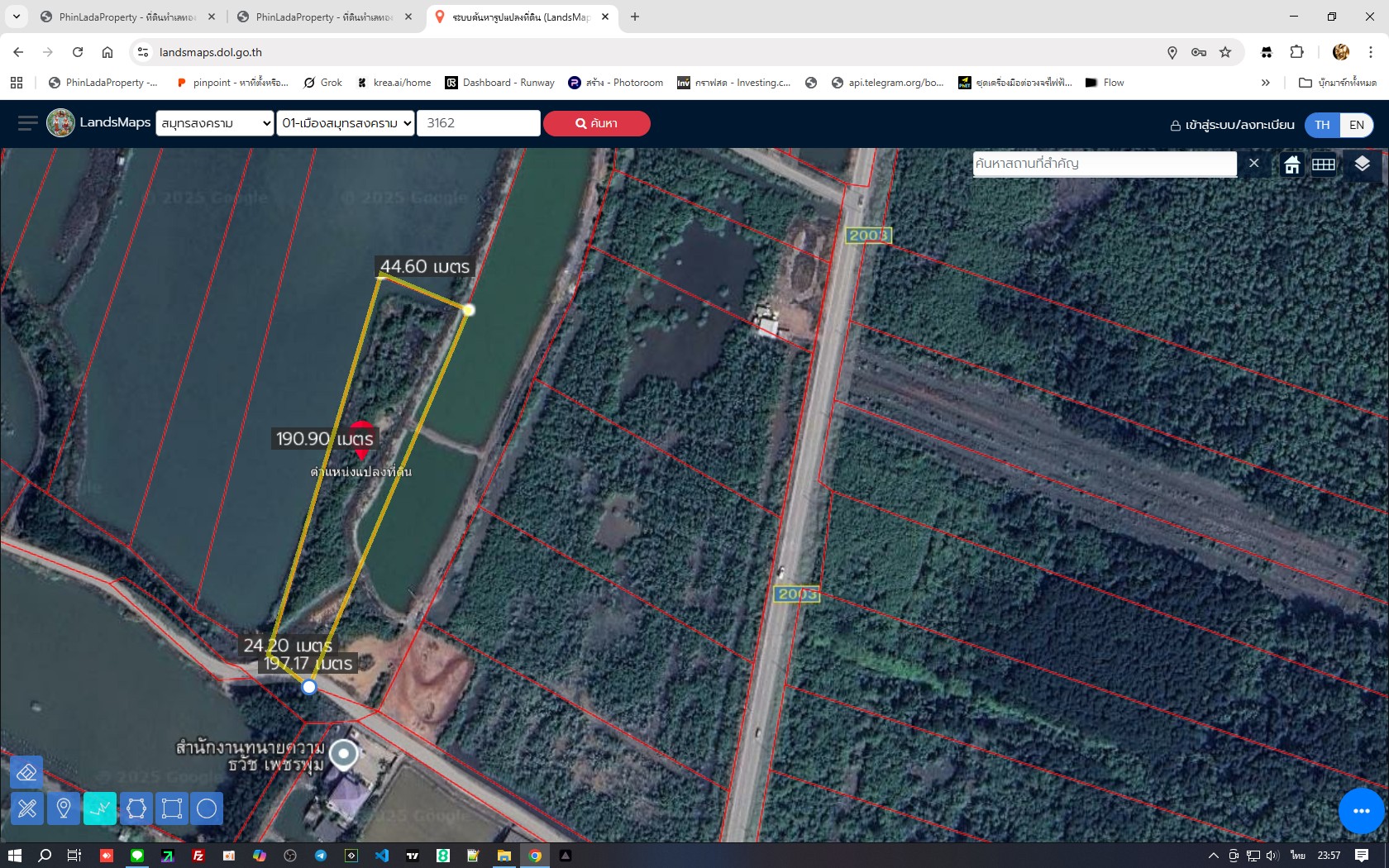Switch language to EN
1389x868 pixels.
coord(1357,125)
